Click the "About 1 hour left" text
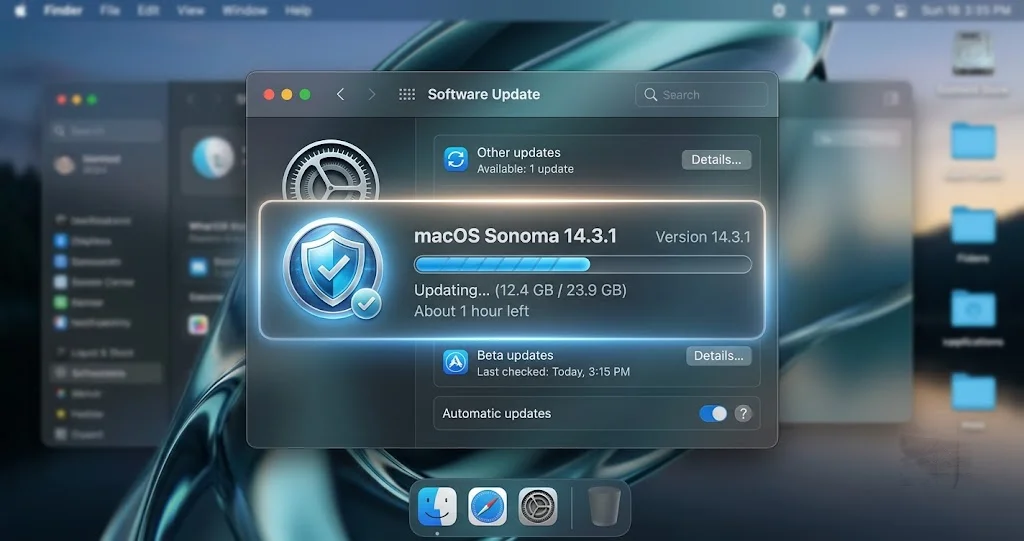Image resolution: width=1024 pixels, height=541 pixels. (x=472, y=311)
